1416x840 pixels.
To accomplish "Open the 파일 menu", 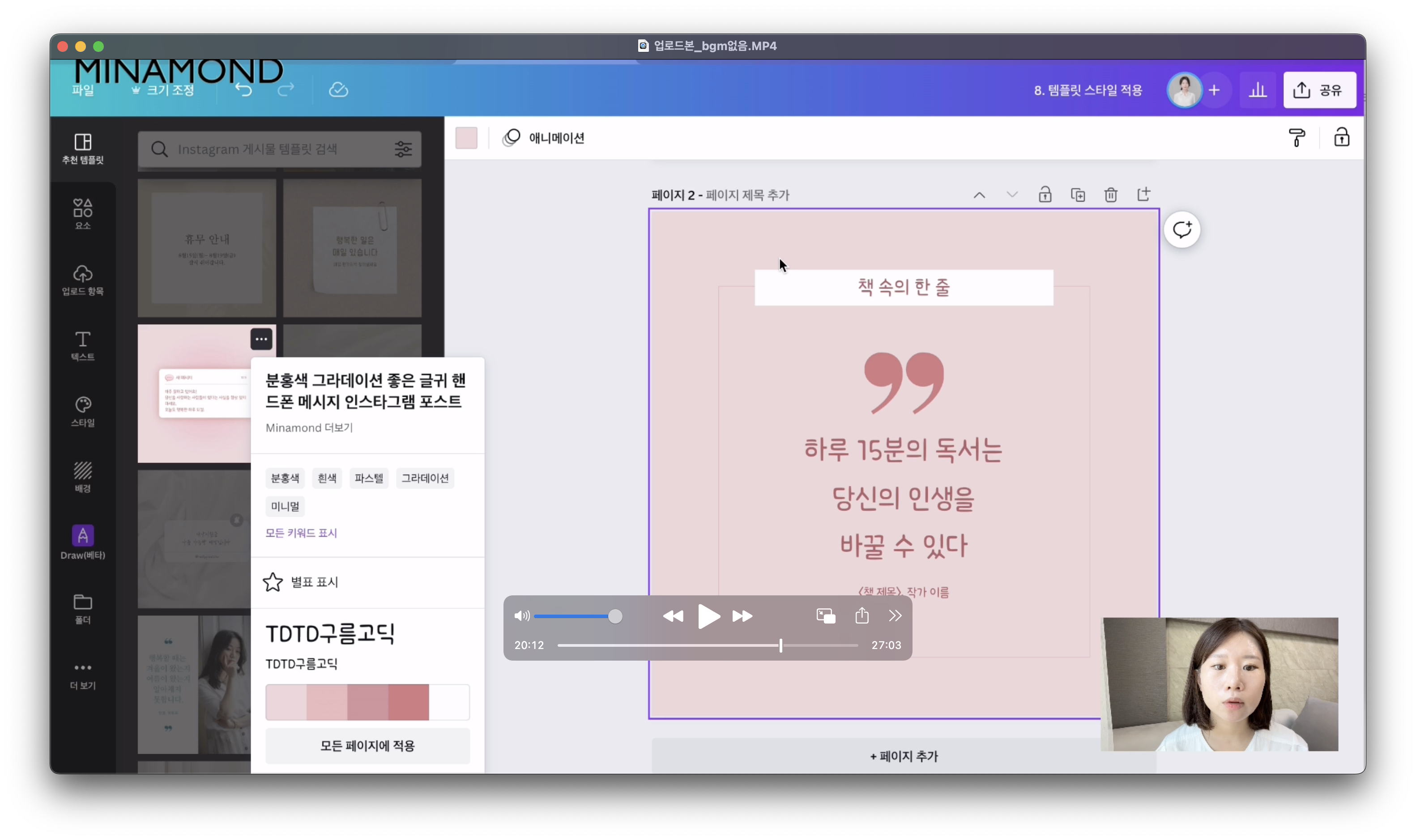I will pyautogui.click(x=83, y=90).
